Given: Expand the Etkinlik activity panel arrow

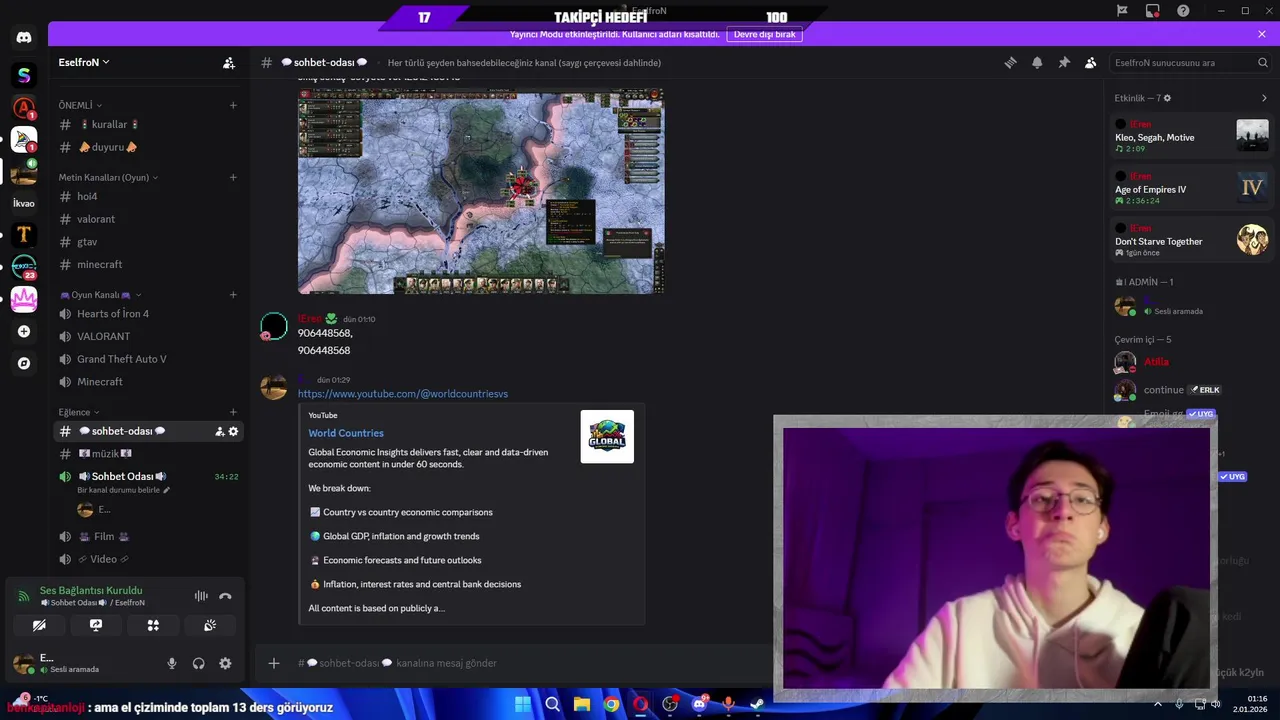Looking at the screenshot, I should 1264,98.
